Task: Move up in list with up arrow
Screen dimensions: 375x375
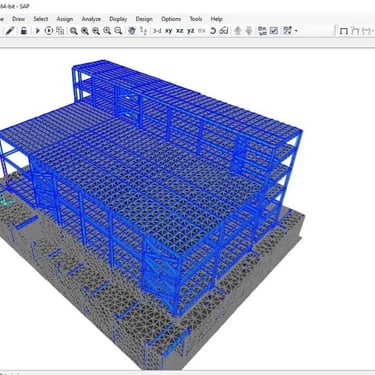Action: coord(238,31)
